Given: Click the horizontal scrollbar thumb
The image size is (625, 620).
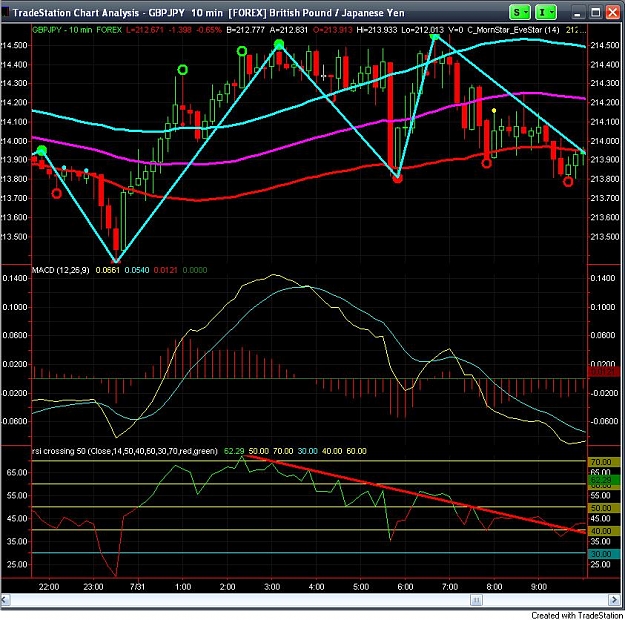Looking at the screenshot, I should coord(476,599).
